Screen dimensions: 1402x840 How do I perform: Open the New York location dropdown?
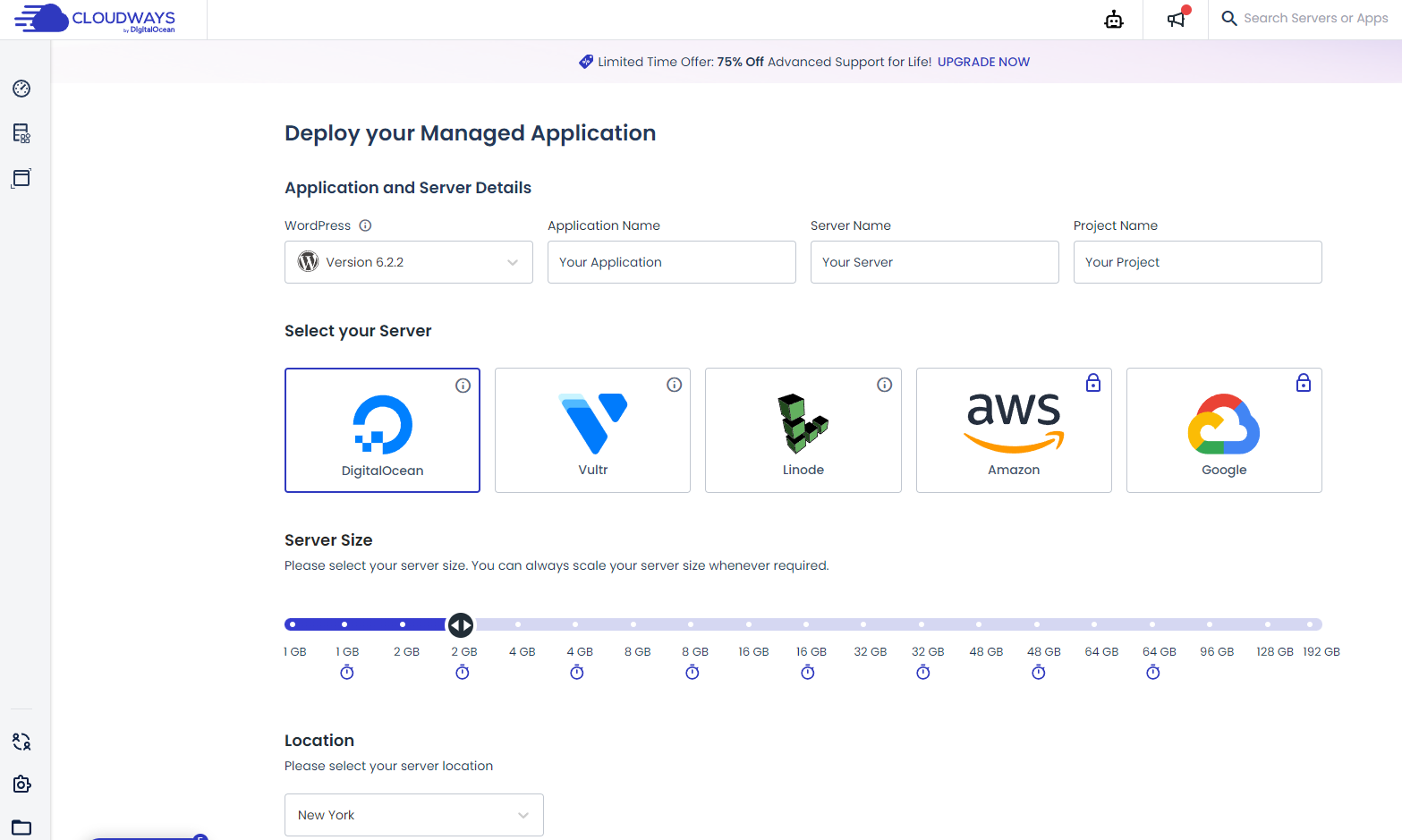[x=414, y=815]
